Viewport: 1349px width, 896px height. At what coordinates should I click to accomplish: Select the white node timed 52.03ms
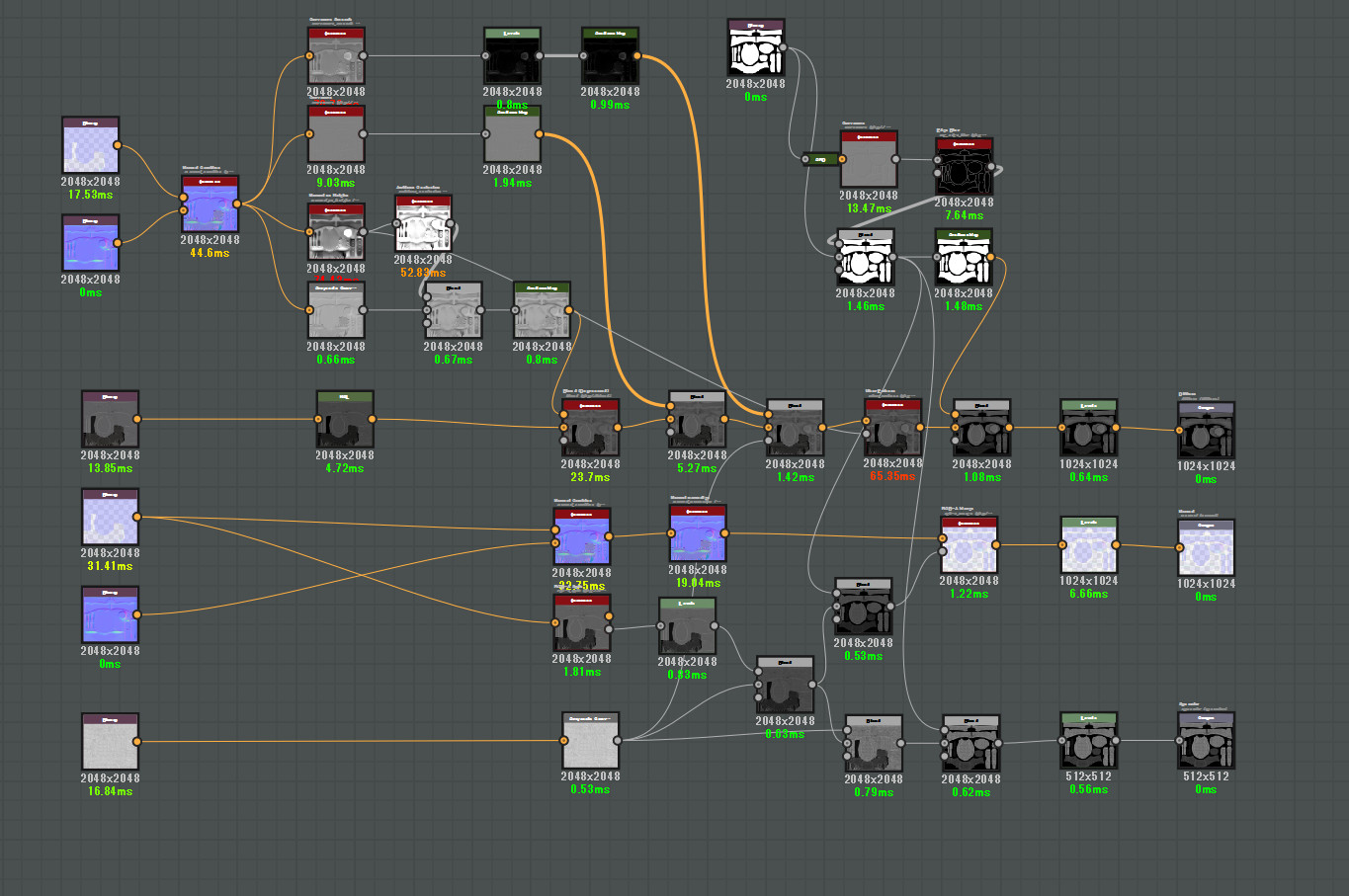pos(423,223)
